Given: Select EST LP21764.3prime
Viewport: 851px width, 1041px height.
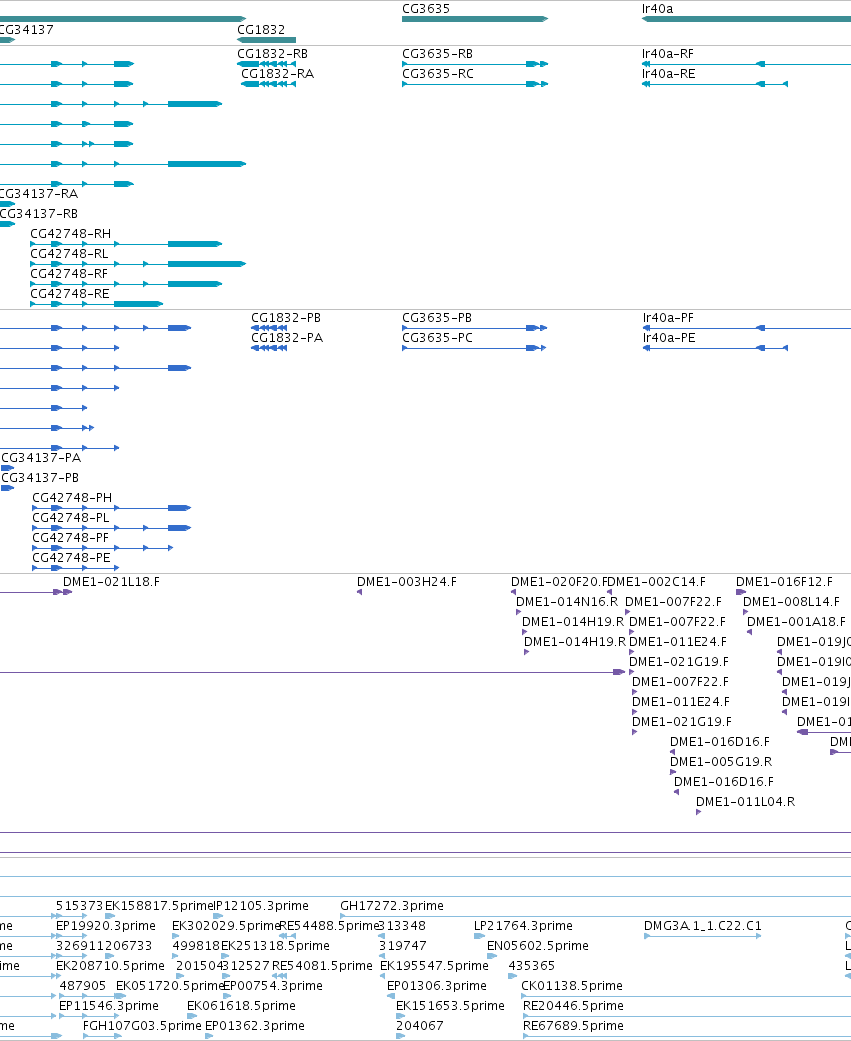Looking at the screenshot, I should [523, 925].
